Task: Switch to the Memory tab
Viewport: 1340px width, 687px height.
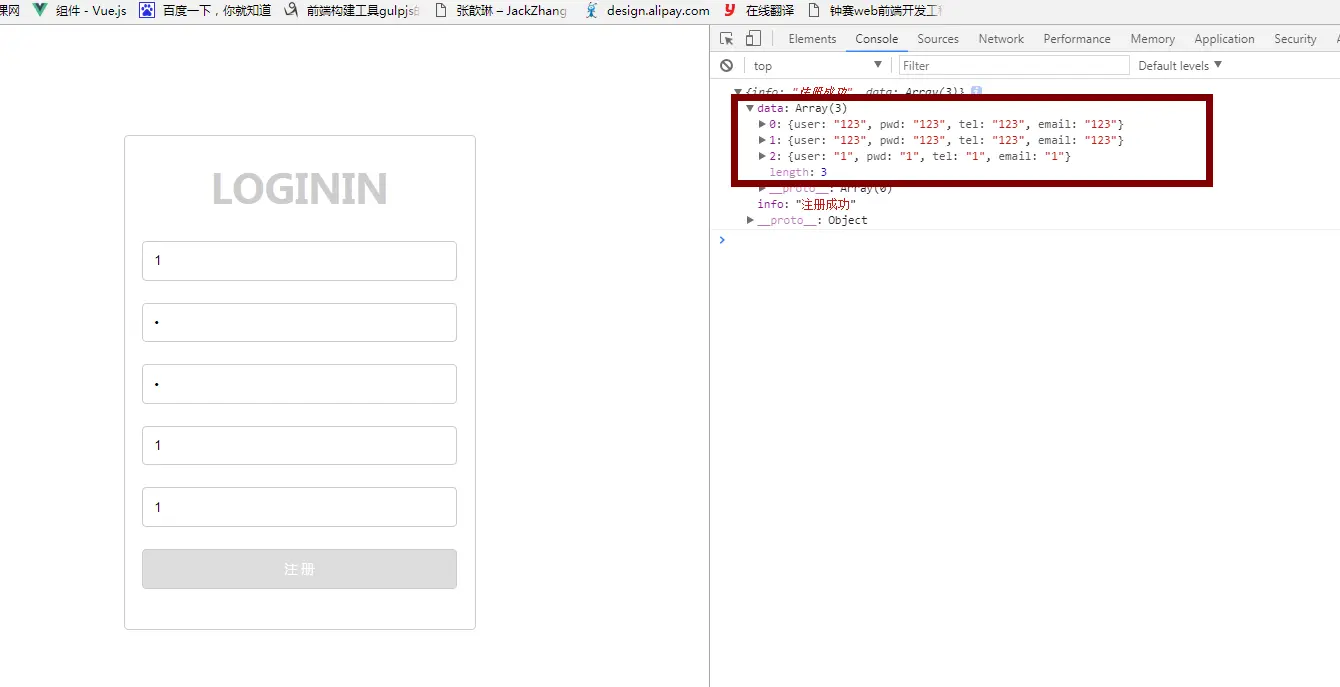Action: click(x=1153, y=39)
